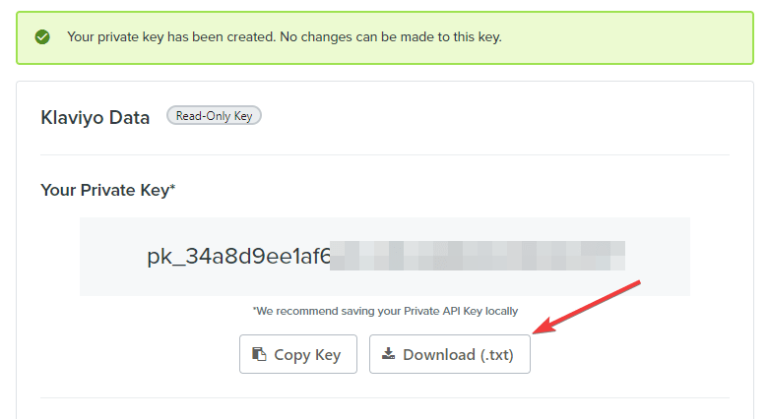Image resolution: width=768 pixels, height=419 pixels.
Task: Click the gray key box left of pk_
Action: pyautogui.click(x=112, y=256)
